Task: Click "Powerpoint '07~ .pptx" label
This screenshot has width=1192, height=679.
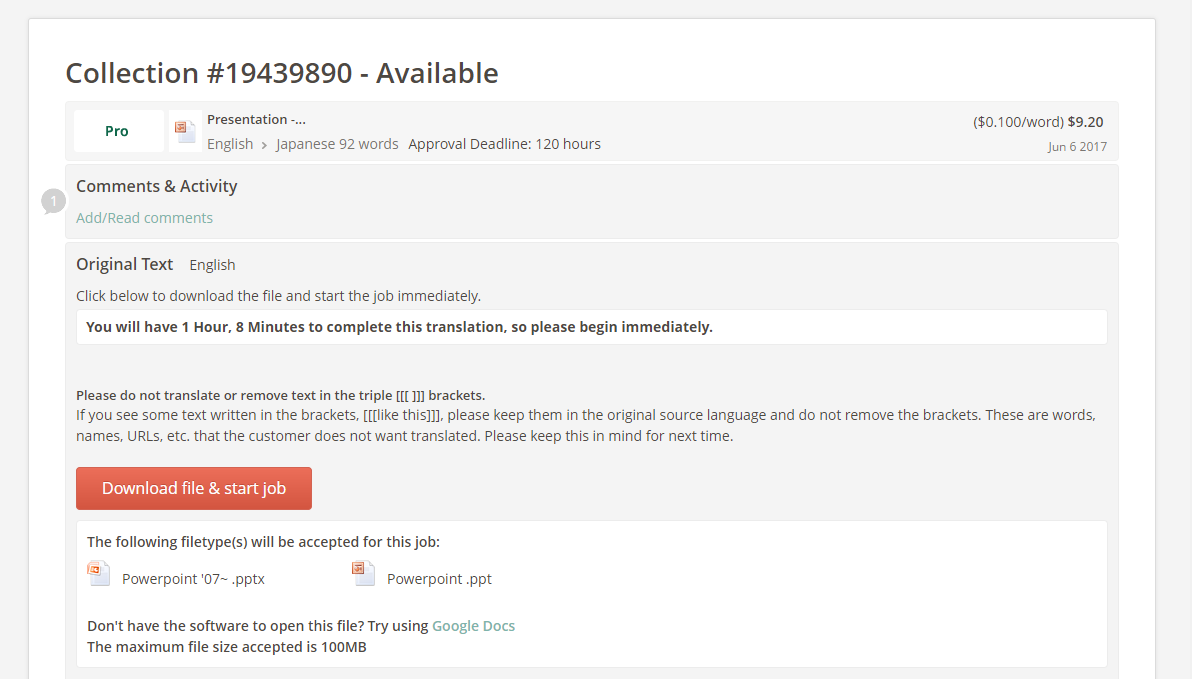Action: coord(193,579)
